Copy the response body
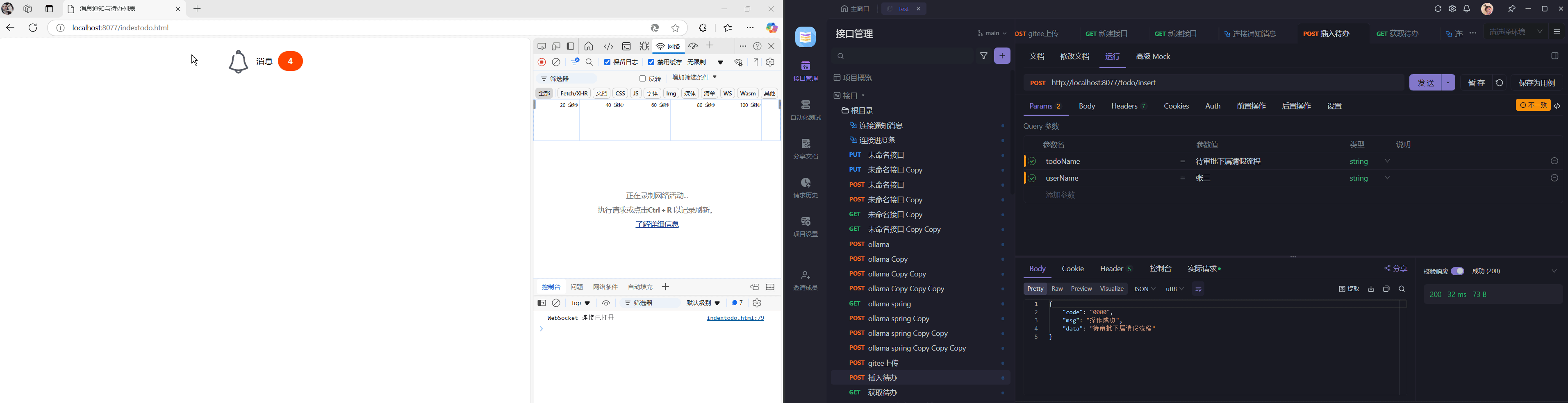Image resolution: width=1568 pixels, height=403 pixels. click(x=1387, y=289)
